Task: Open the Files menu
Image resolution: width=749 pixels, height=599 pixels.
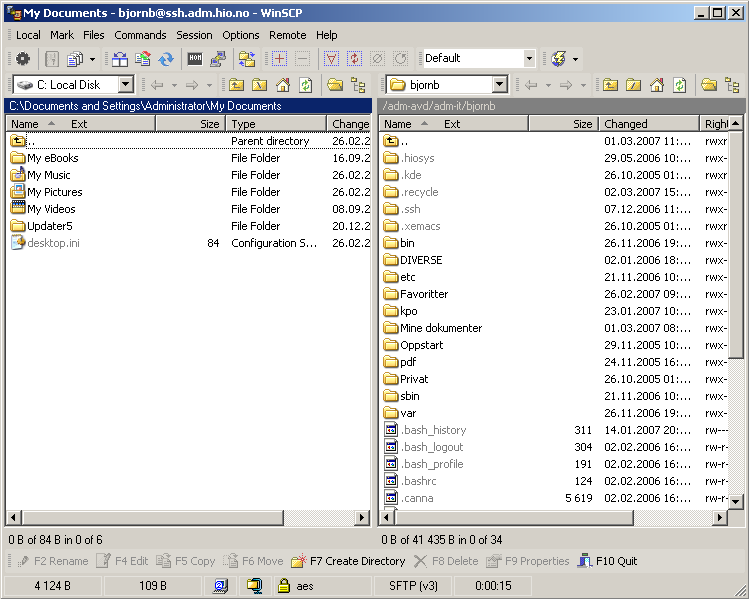Action: tap(94, 35)
